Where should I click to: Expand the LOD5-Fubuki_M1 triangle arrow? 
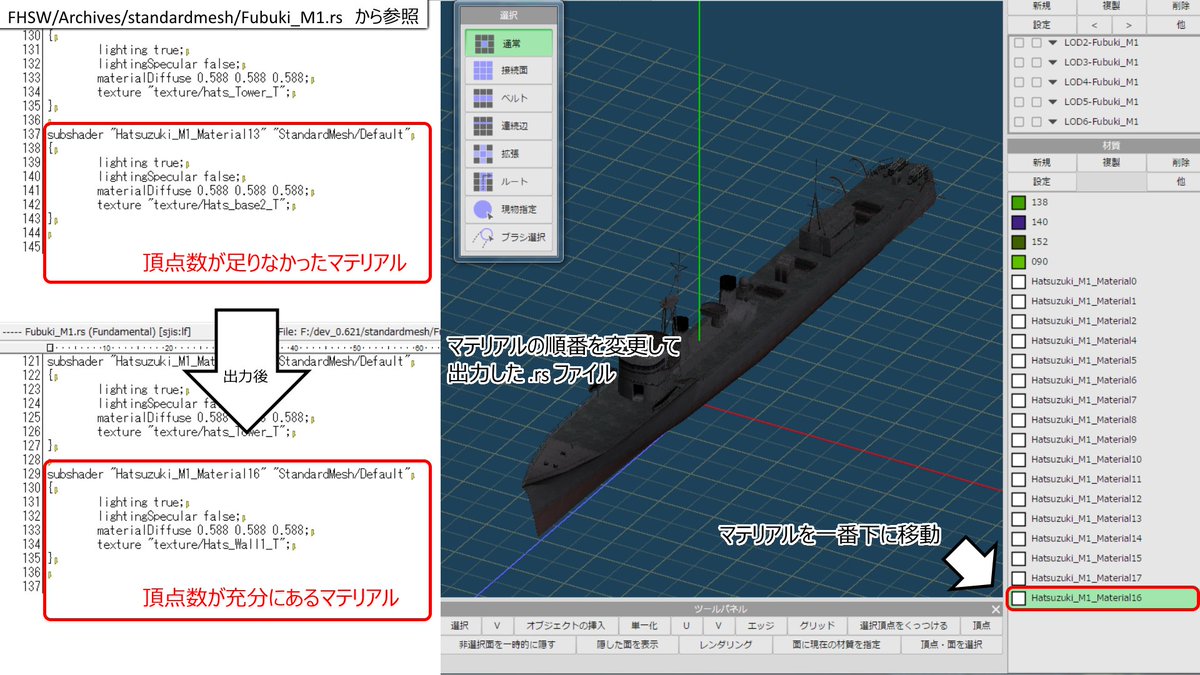pyautogui.click(x=1054, y=102)
